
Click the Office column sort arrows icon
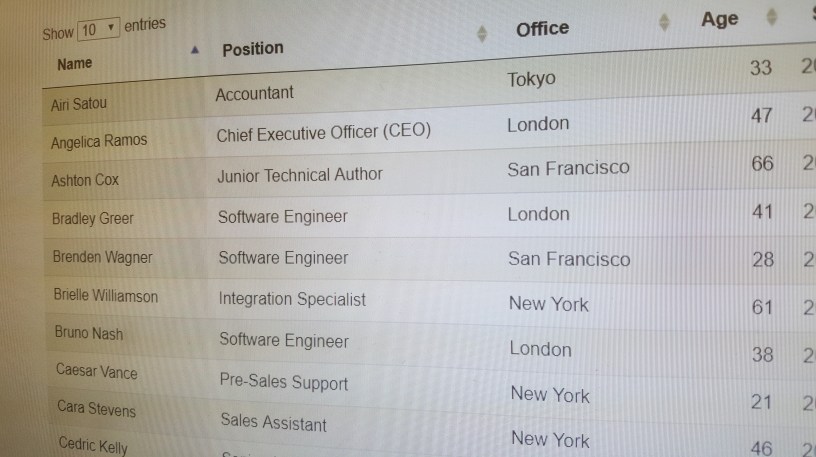pyautogui.click(x=665, y=22)
